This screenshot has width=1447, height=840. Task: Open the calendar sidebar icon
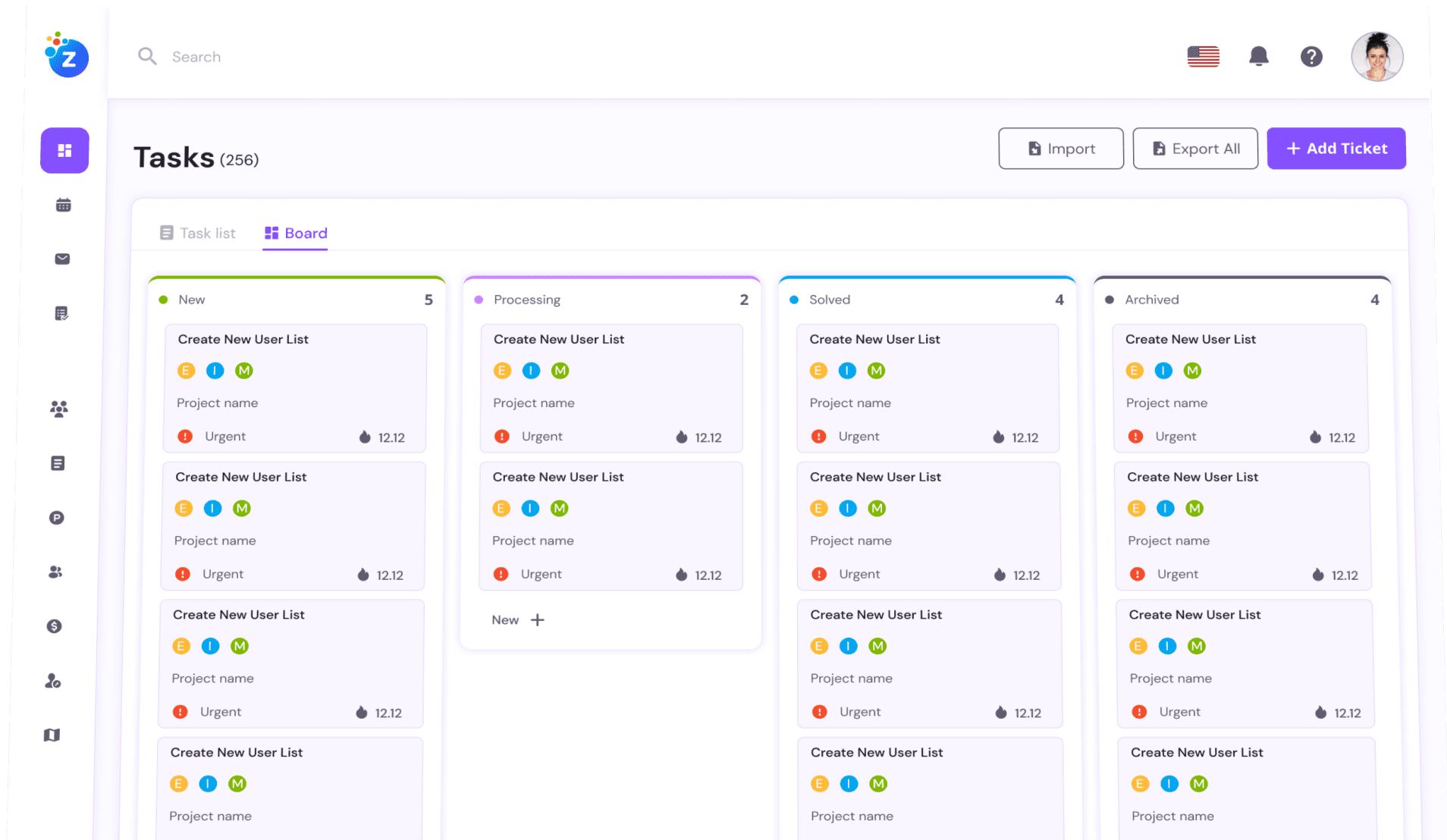pyautogui.click(x=64, y=205)
